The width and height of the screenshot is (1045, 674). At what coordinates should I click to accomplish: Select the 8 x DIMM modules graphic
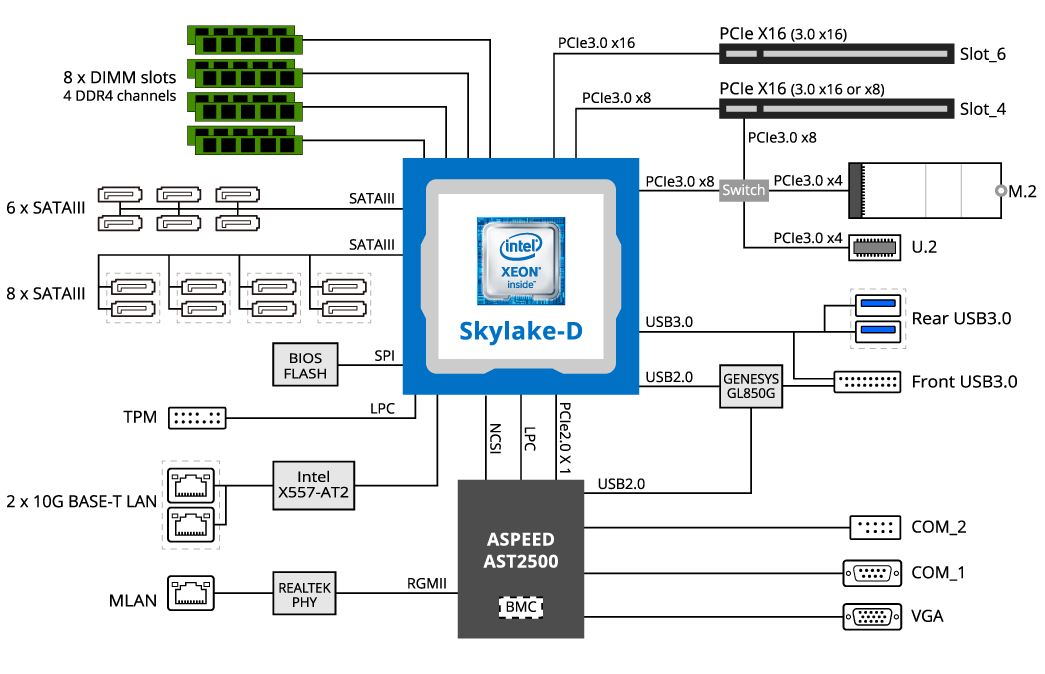tap(245, 90)
